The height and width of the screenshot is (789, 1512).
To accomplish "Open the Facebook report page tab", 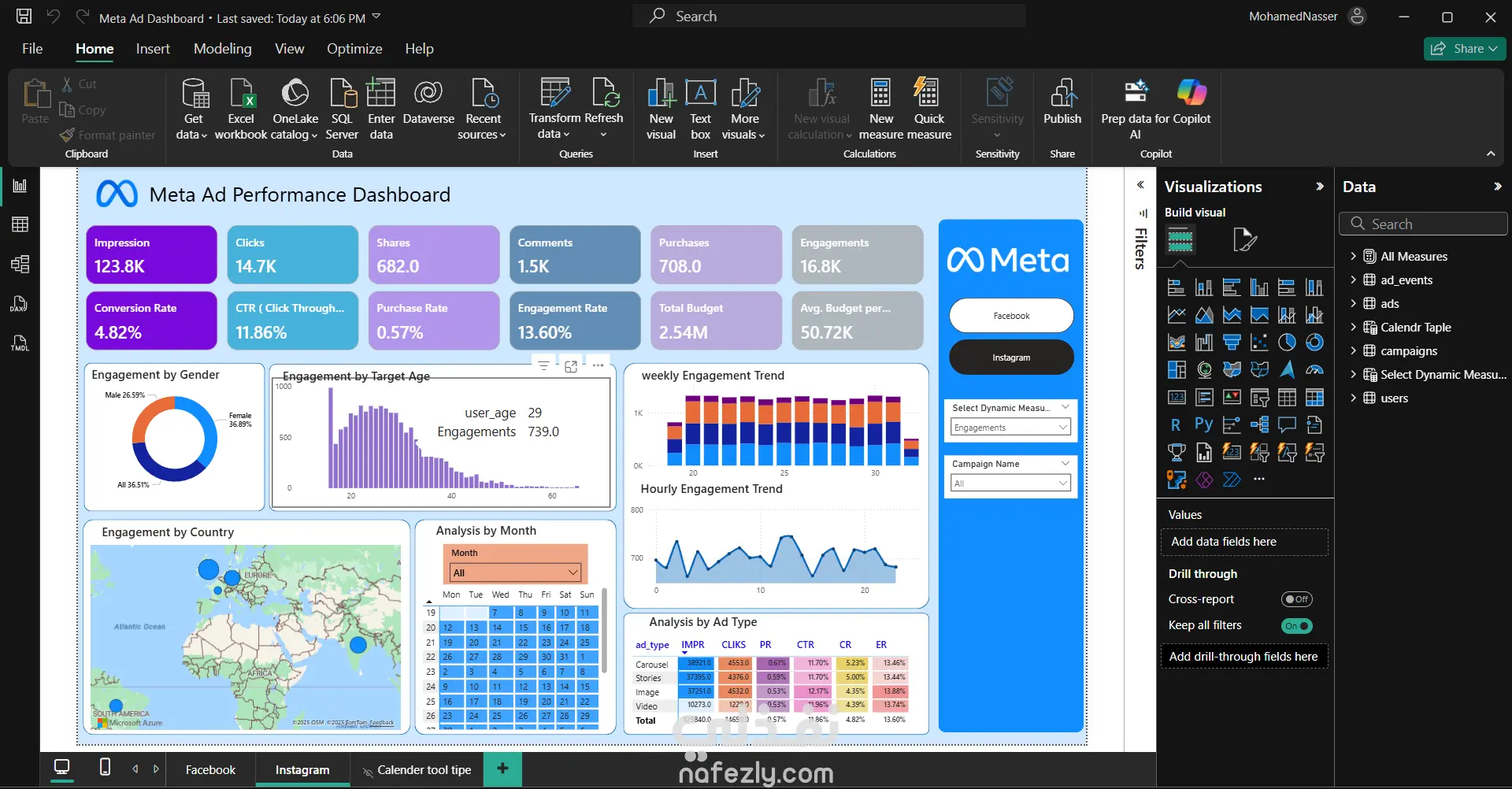I will point(210,769).
